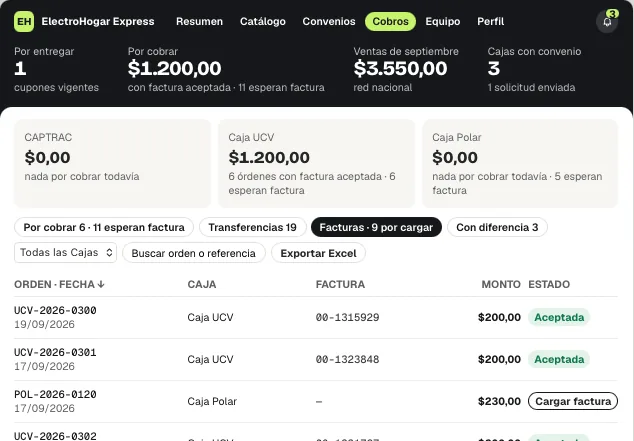Screen dimensions: 634x441
Task: Click the MONTO column header
Action: coord(501,284)
